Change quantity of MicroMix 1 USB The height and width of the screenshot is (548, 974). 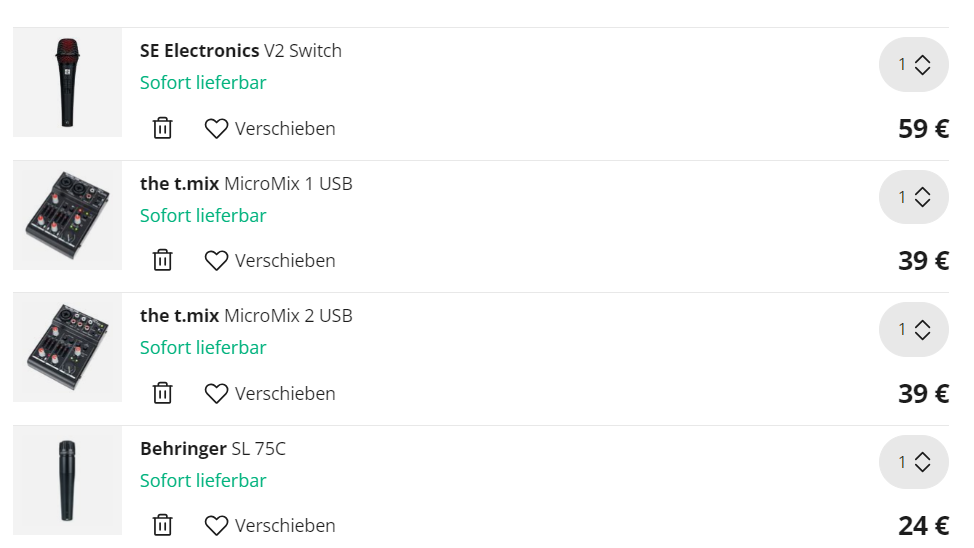coord(913,197)
